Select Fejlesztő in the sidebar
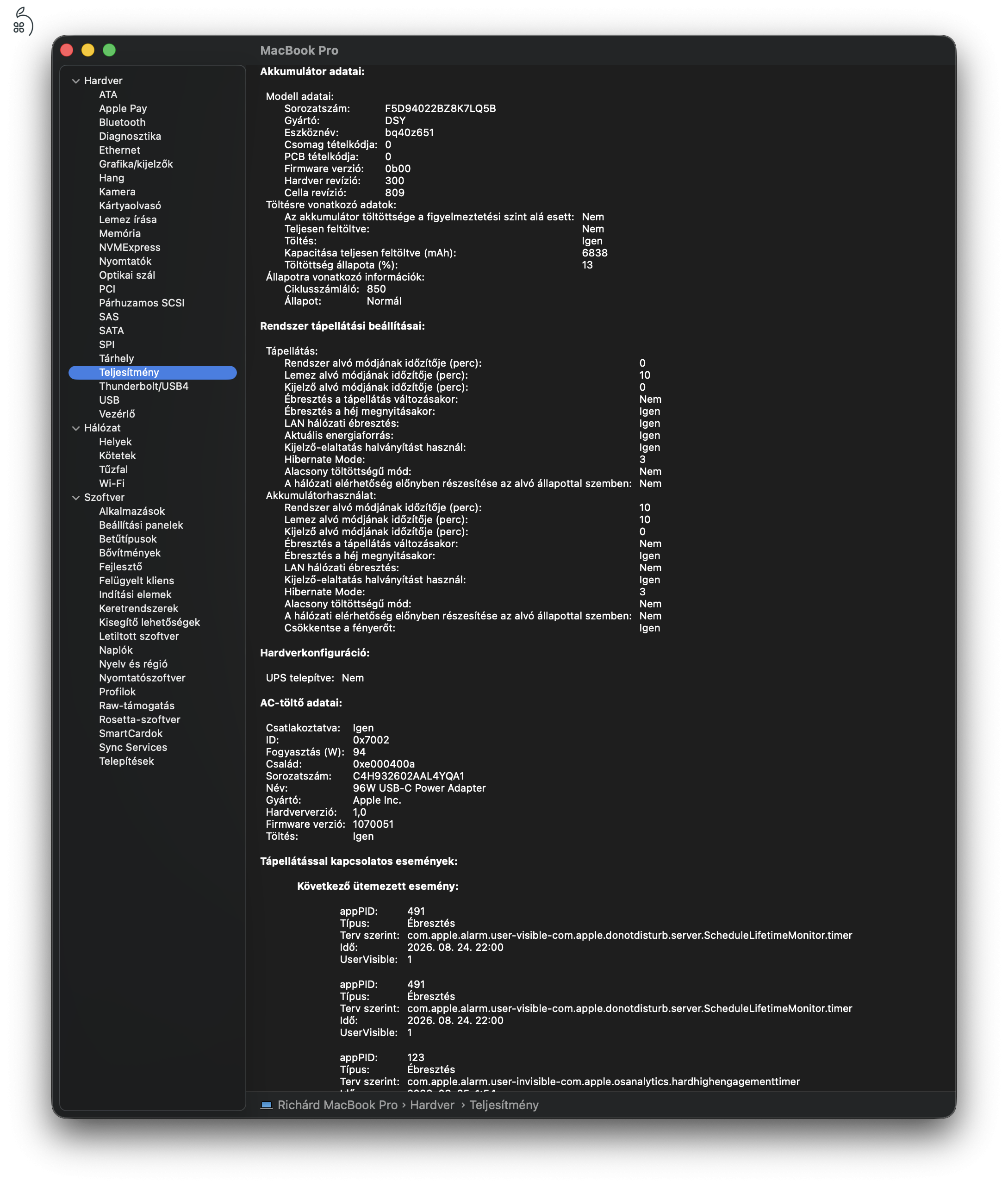 pos(121,567)
